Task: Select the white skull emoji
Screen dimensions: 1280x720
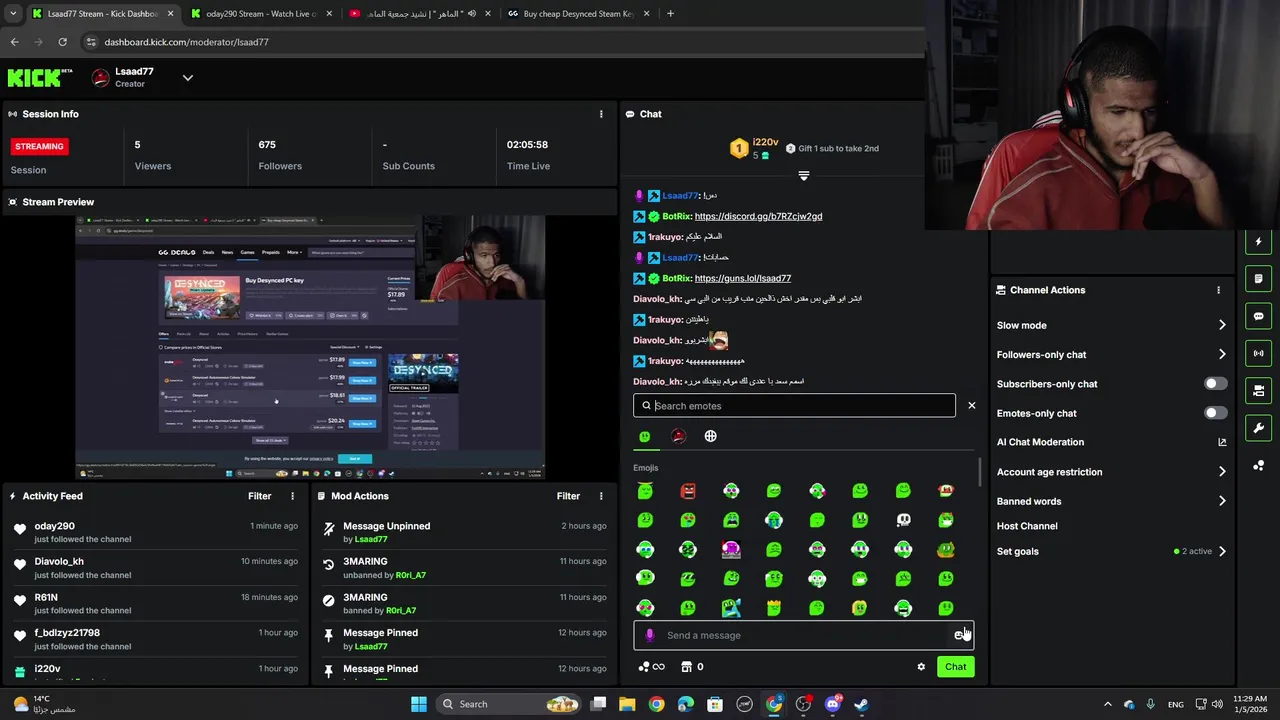Action: [903, 520]
